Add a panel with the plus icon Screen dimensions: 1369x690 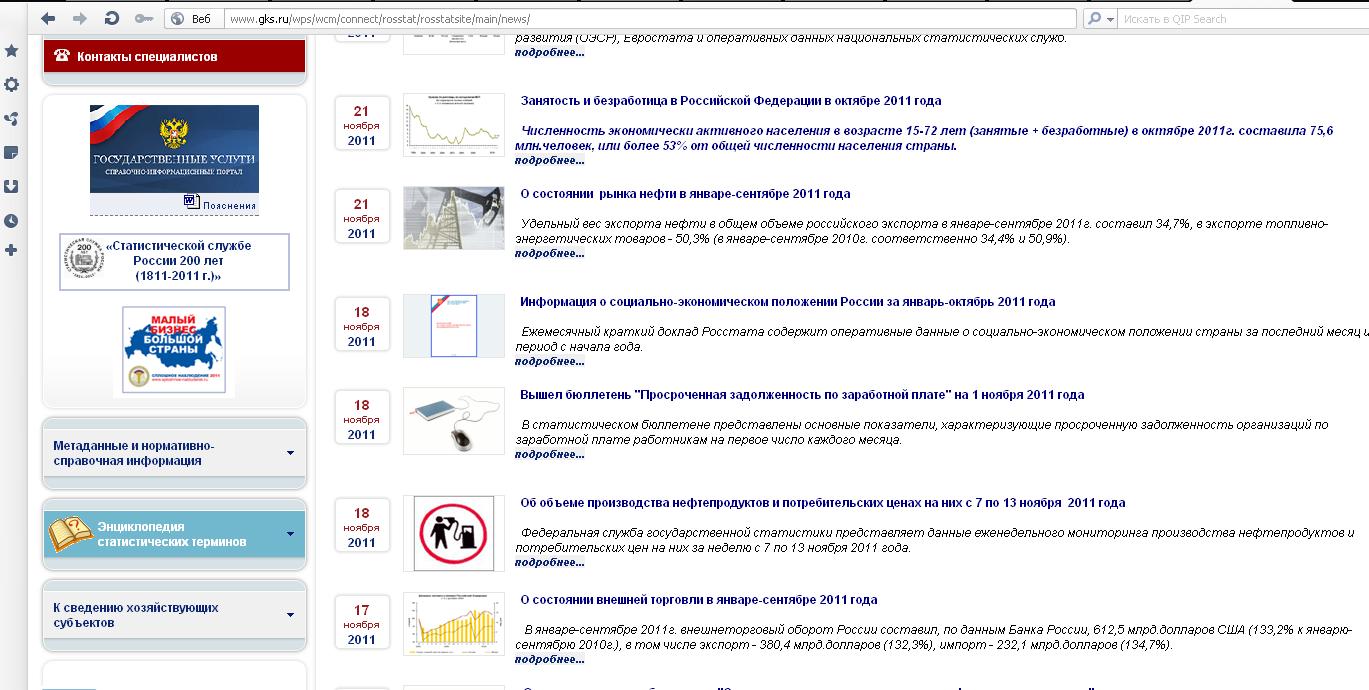pyautogui.click(x=11, y=250)
